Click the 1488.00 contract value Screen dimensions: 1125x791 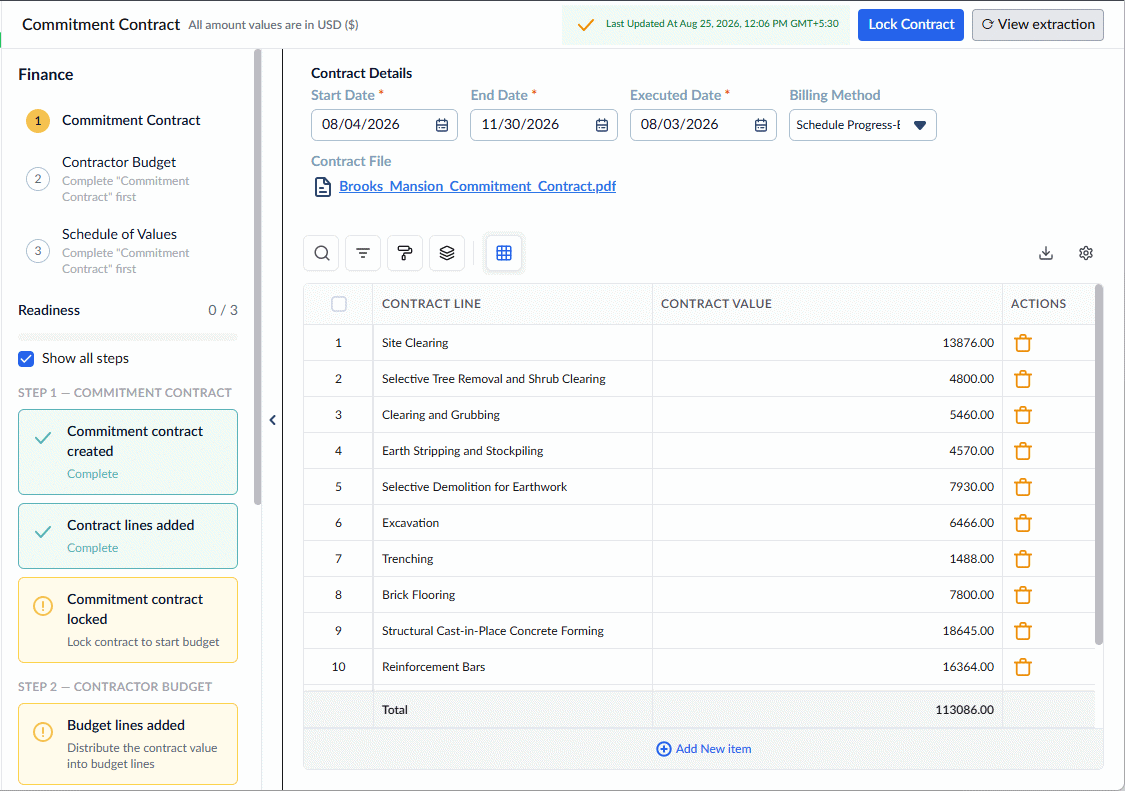[x=971, y=558]
